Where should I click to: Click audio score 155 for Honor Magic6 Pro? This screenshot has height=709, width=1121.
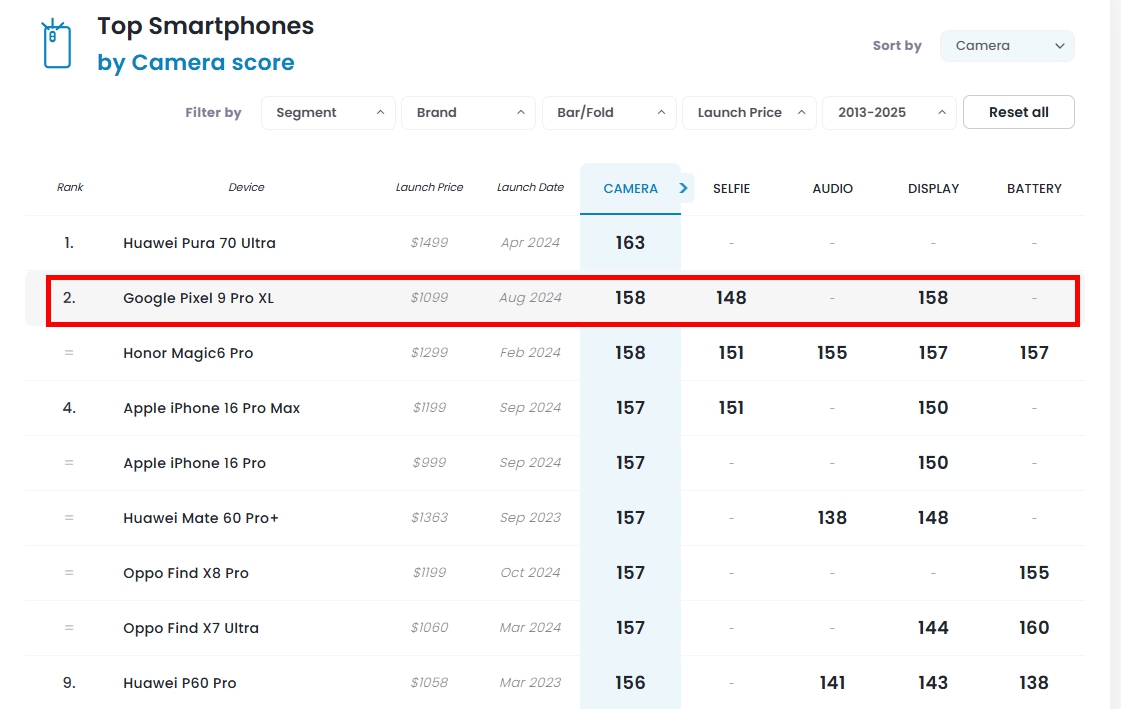tap(832, 353)
